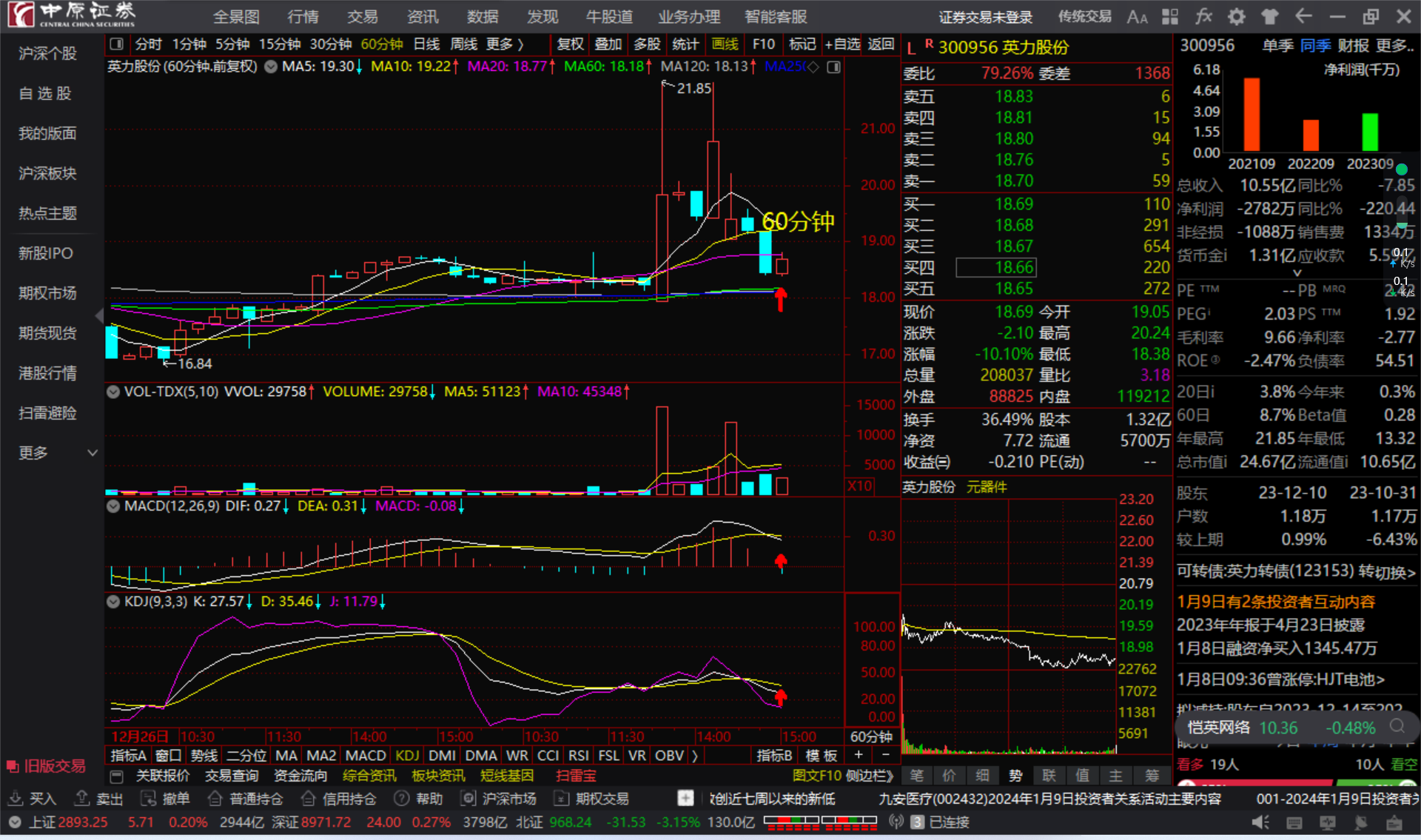Viewport: 1421px width, 840px height.
Task: Click the satellite dish icon in status bar
Action: tap(1361, 822)
